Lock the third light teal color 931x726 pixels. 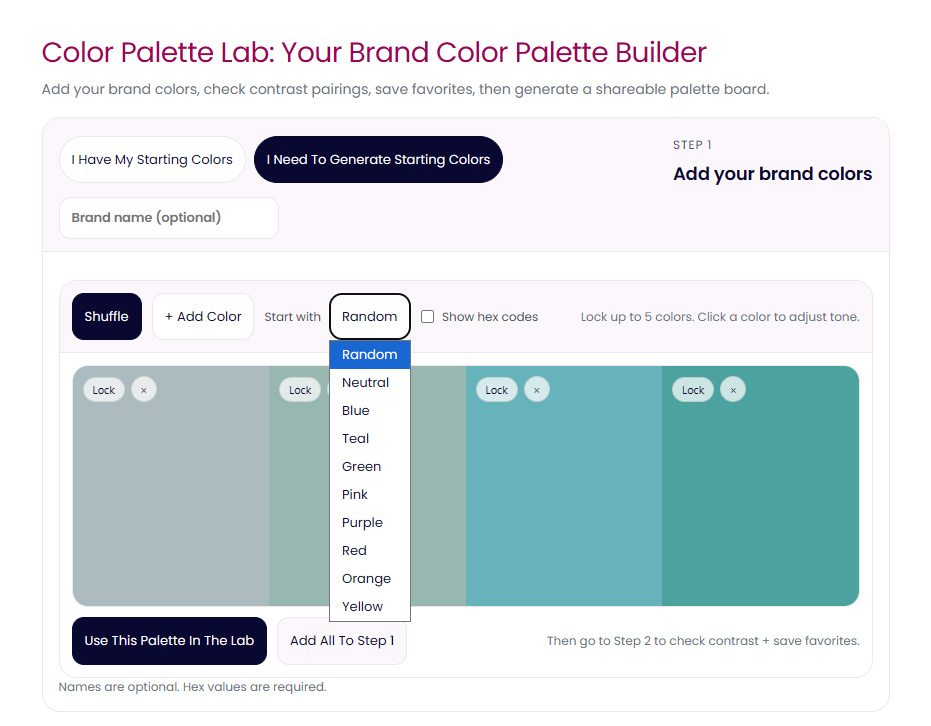(497, 390)
